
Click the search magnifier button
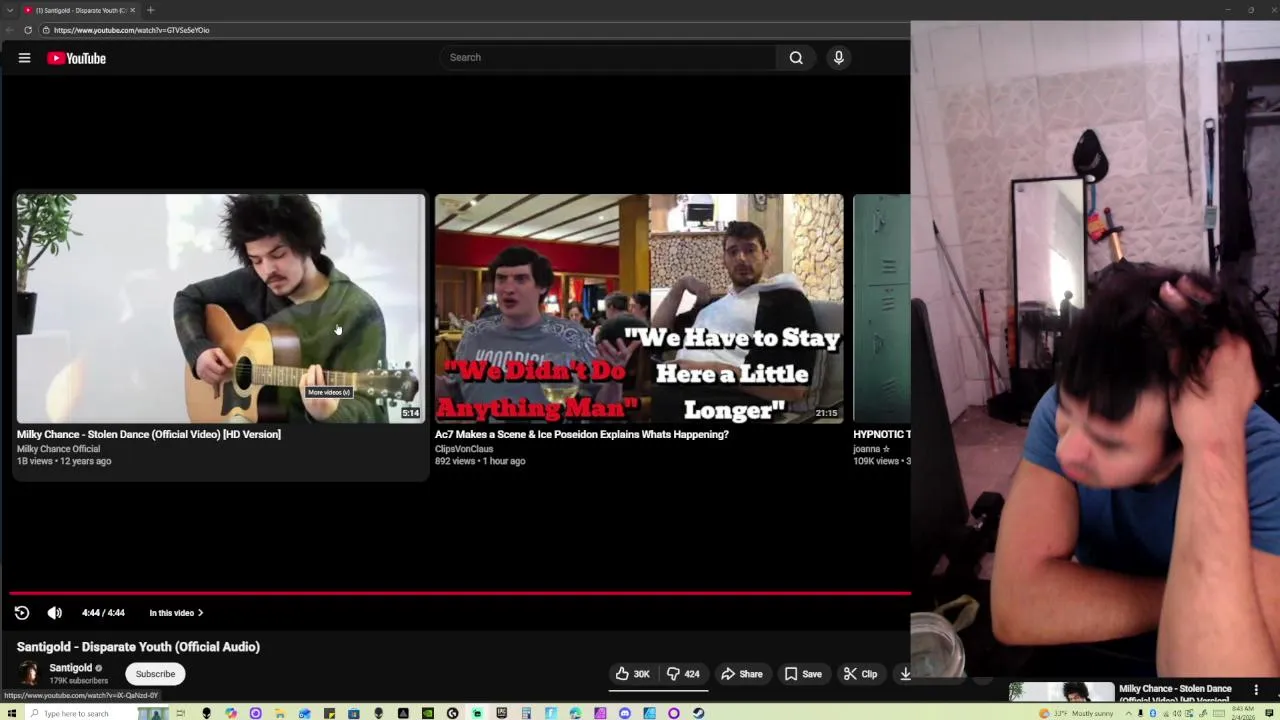click(796, 57)
